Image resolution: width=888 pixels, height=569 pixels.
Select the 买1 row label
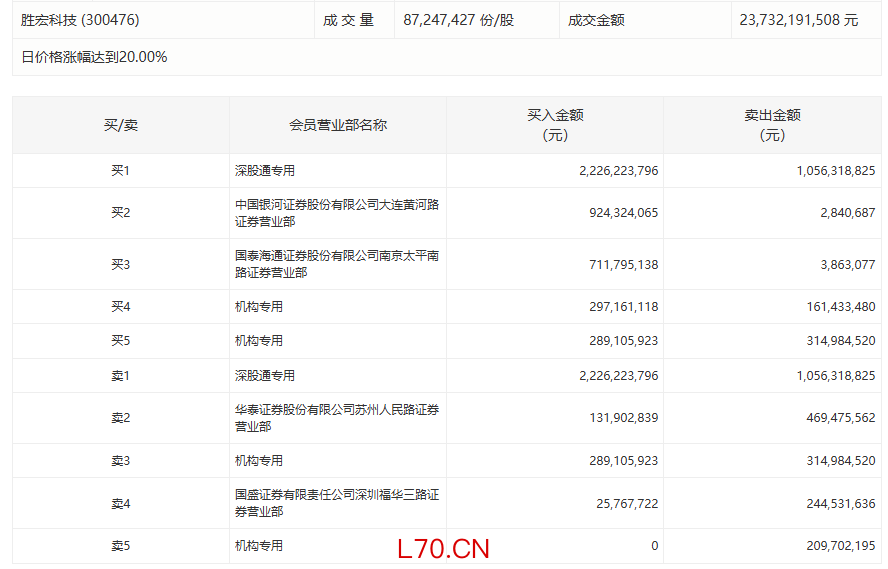coord(121,171)
